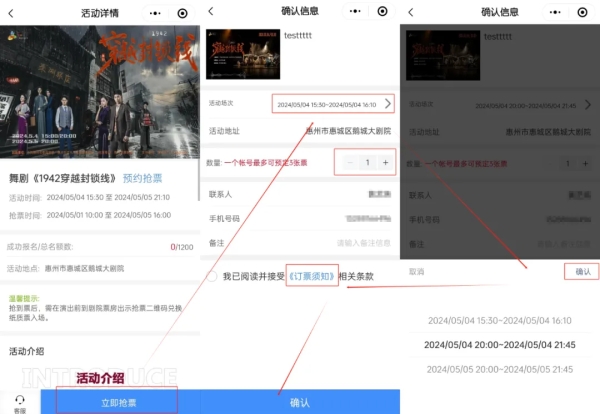Pick 2024/05/04 15:30~16:10 option in picker list
The width and height of the screenshot is (600, 414).
tap(498, 320)
